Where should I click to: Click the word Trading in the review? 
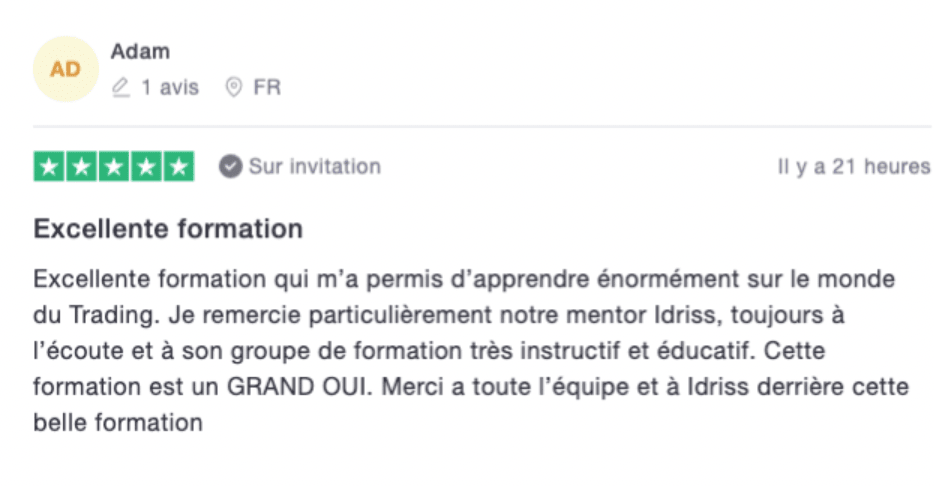click(114, 316)
